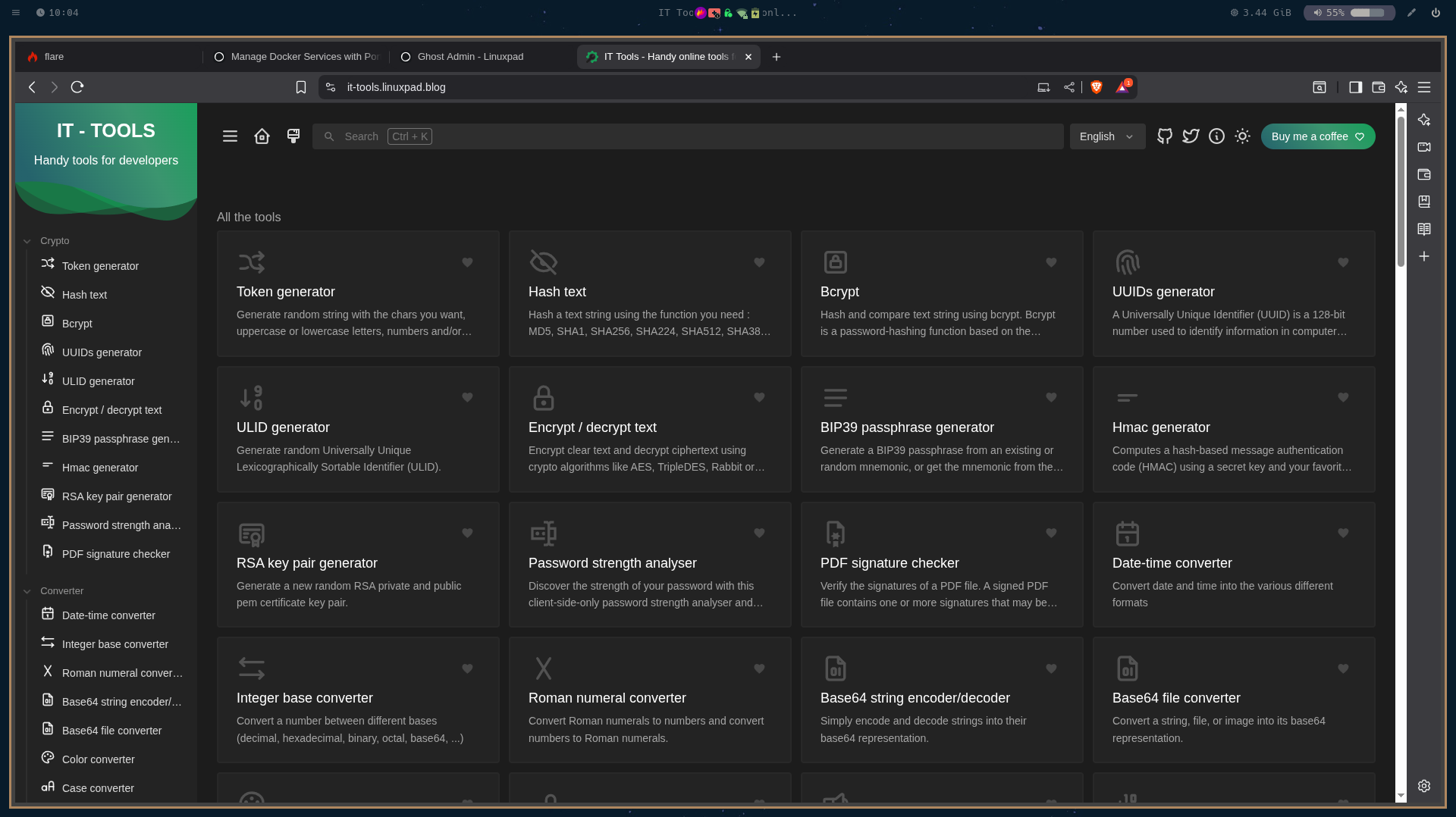Open the UI Lib paintbrush icon
The width and height of the screenshot is (1456, 817).
click(293, 136)
